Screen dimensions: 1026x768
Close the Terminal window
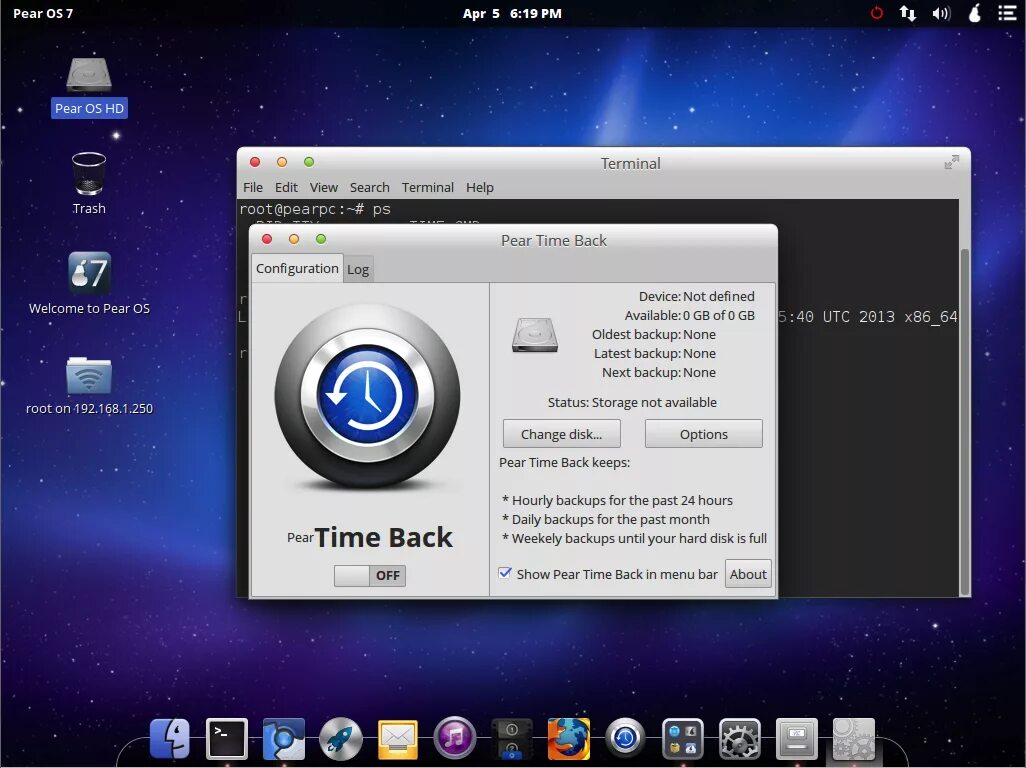tap(255, 162)
